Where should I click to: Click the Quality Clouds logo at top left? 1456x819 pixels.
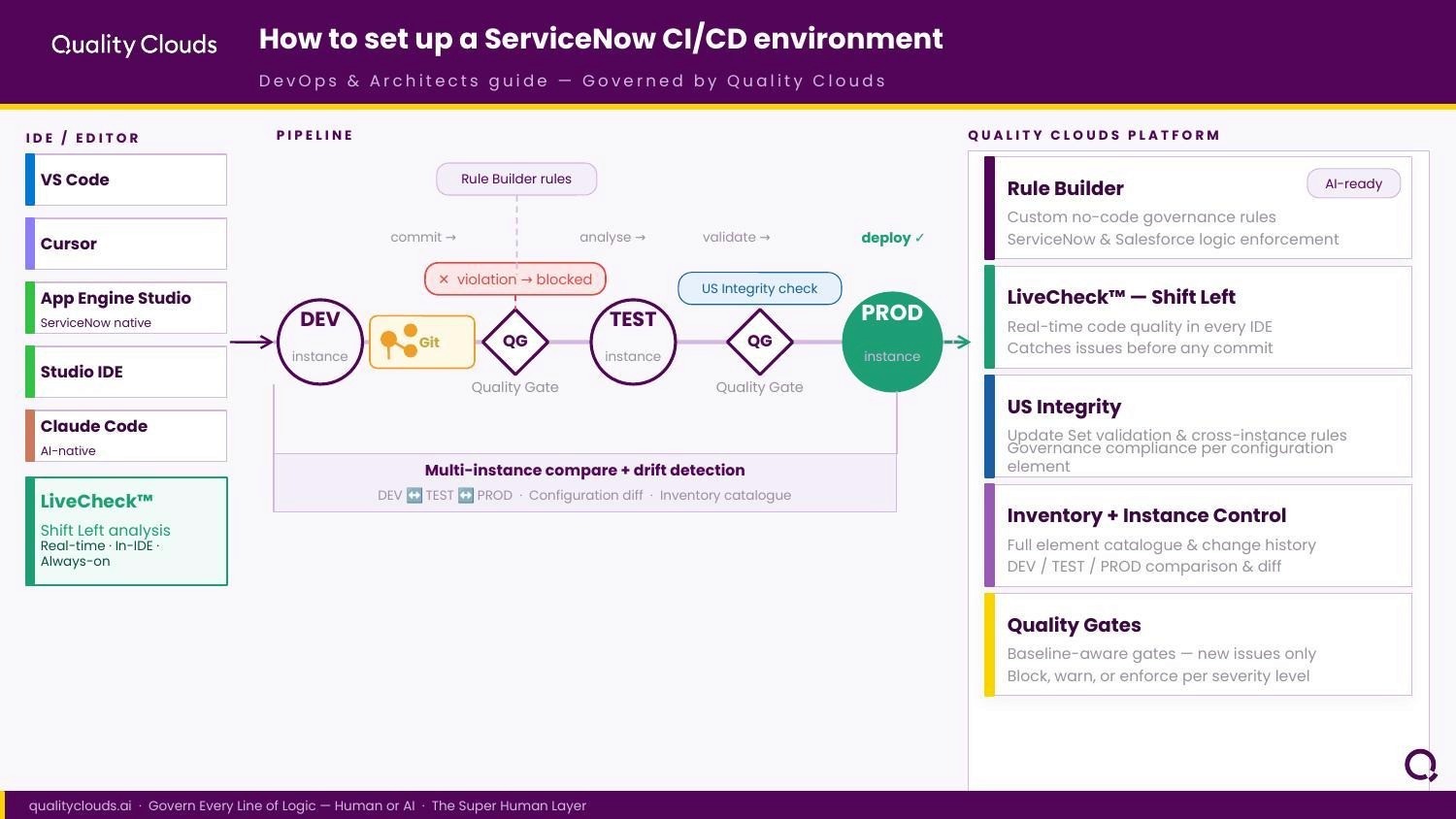point(134,45)
